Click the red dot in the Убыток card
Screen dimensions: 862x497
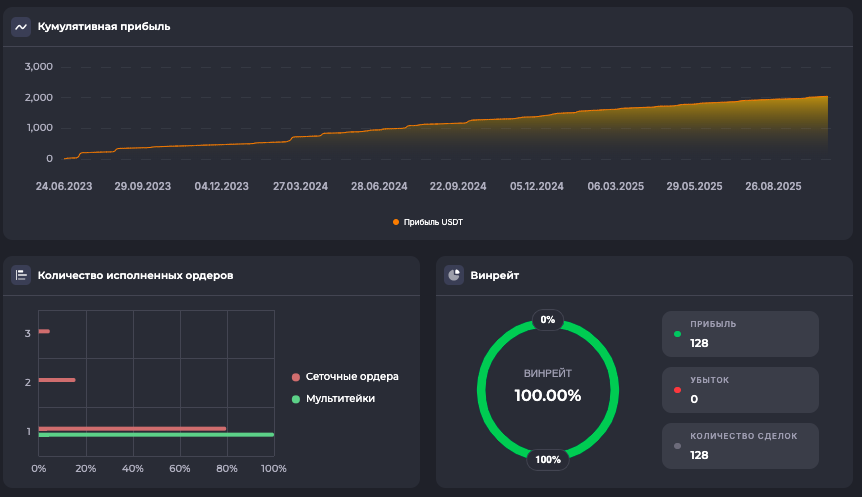(677, 390)
